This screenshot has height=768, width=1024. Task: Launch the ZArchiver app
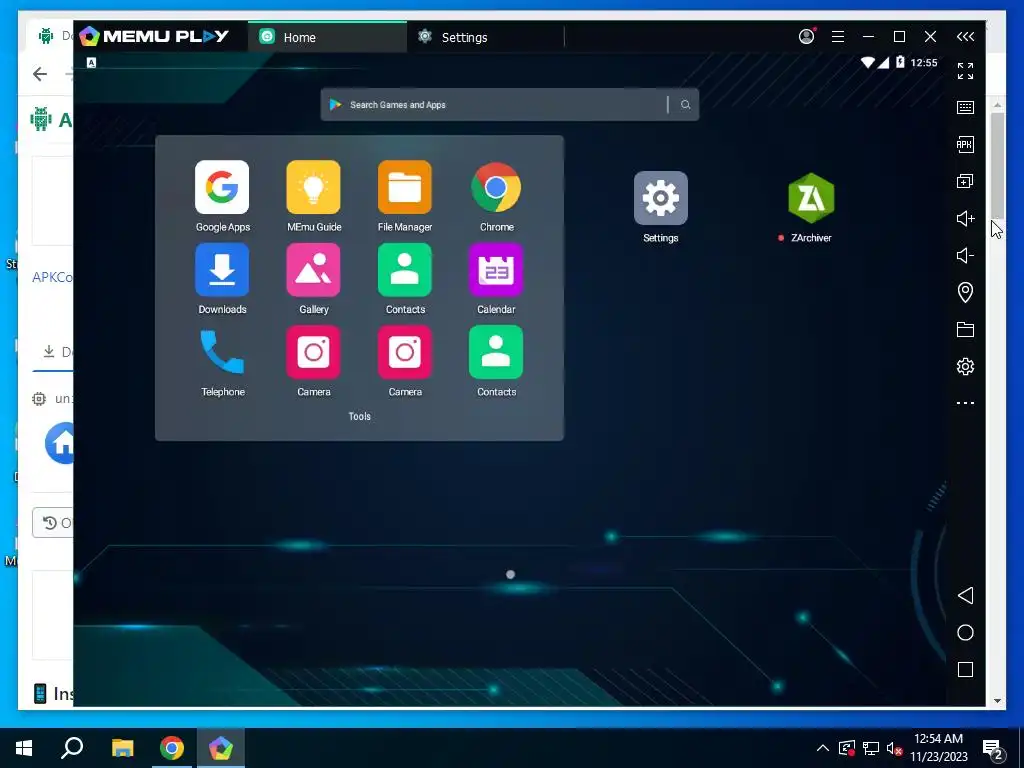pos(811,198)
